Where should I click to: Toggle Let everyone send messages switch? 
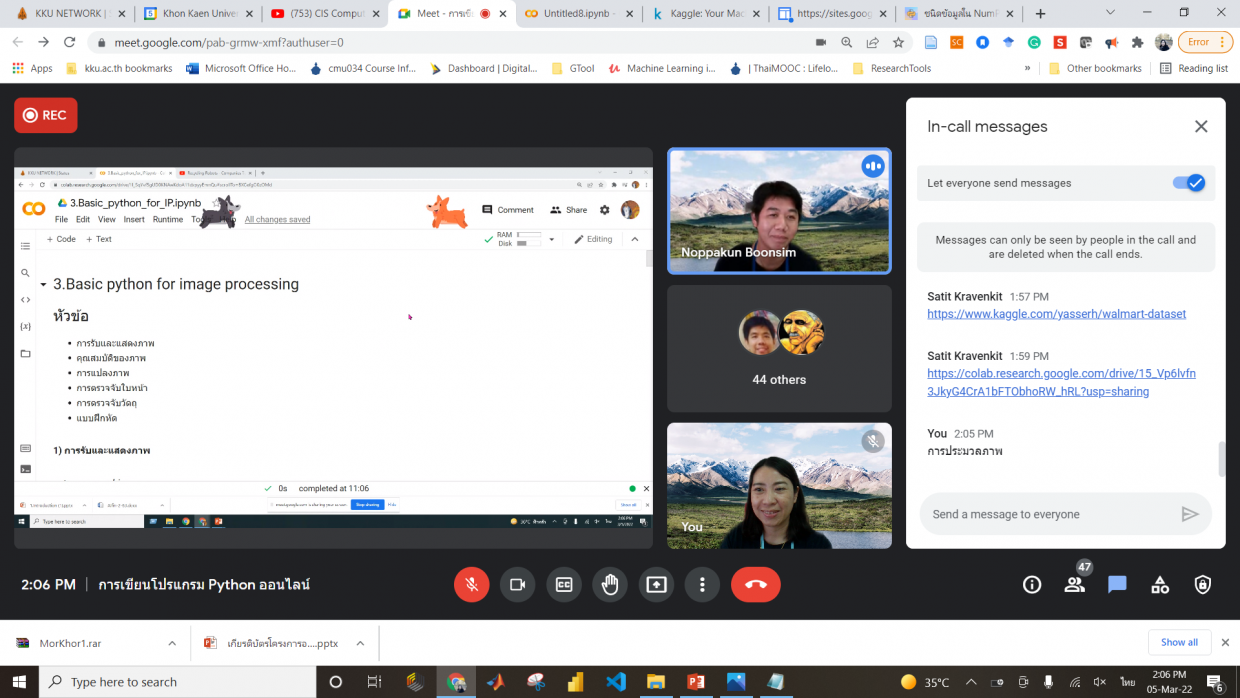click(x=1189, y=183)
